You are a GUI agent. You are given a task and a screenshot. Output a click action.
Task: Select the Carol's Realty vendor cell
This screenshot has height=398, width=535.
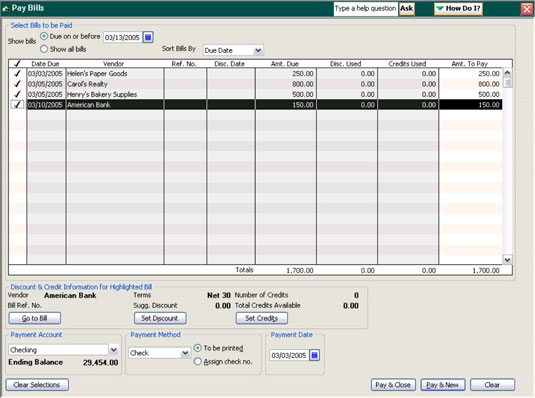click(x=115, y=84)
